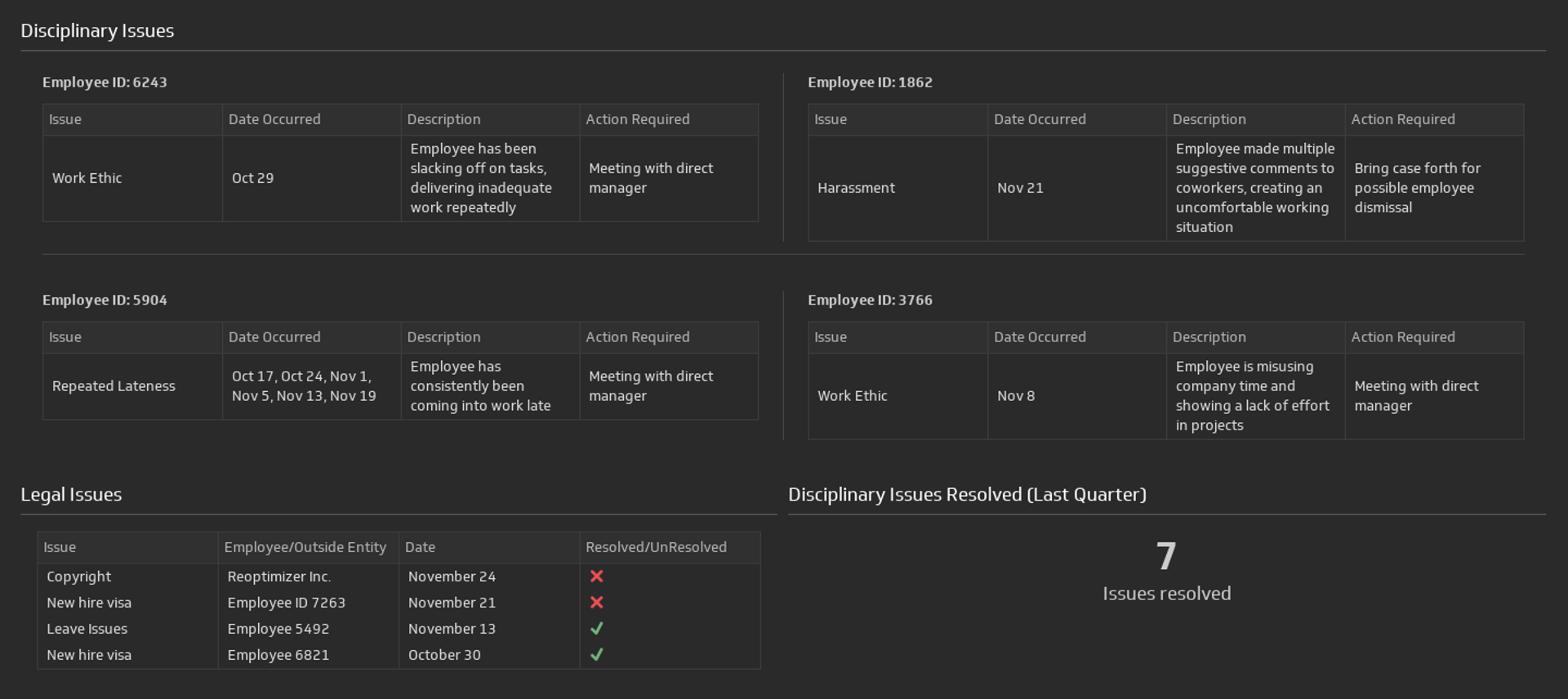Click the Leave Issues cell

click(x=127, y=629)
